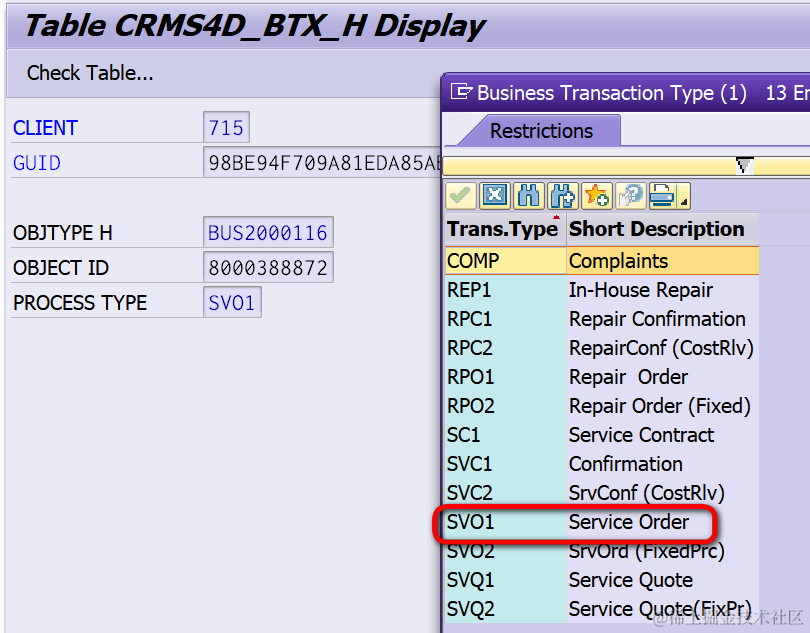Select the SVO2 transaction type

(x=471, y=551)
